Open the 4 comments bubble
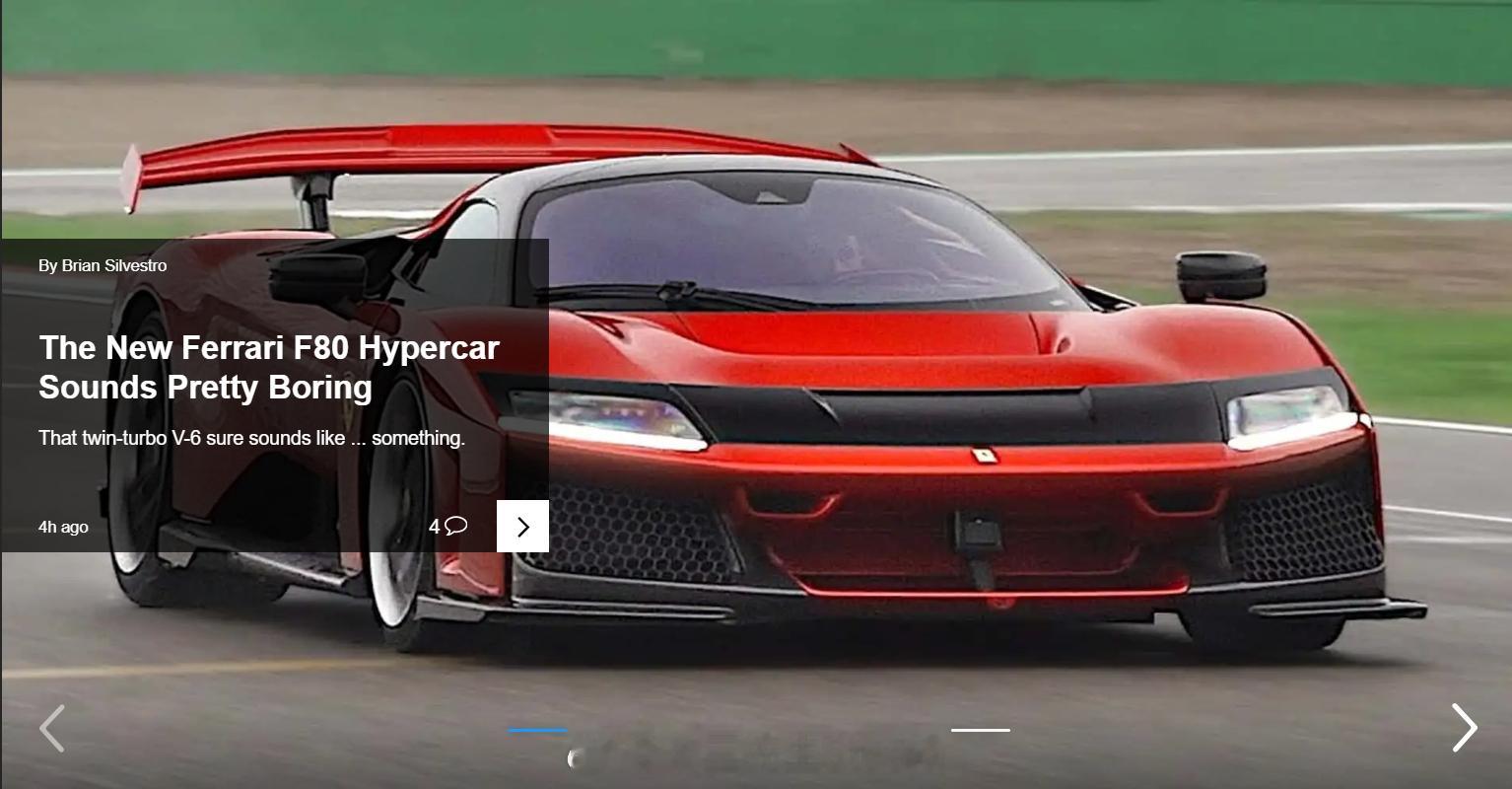The height and width of the screenshot is (789, 1512). click(447, 527)
